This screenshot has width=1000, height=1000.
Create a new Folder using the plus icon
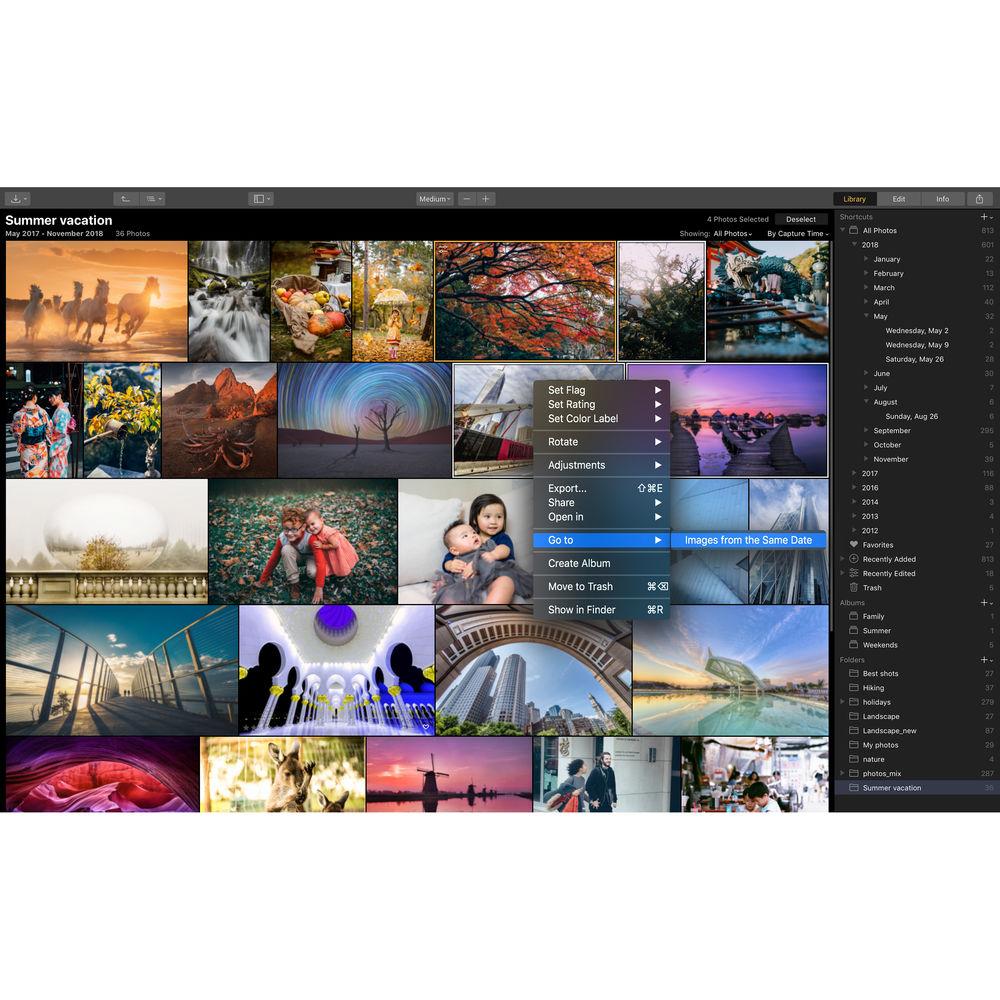click(x=986, y=659)
